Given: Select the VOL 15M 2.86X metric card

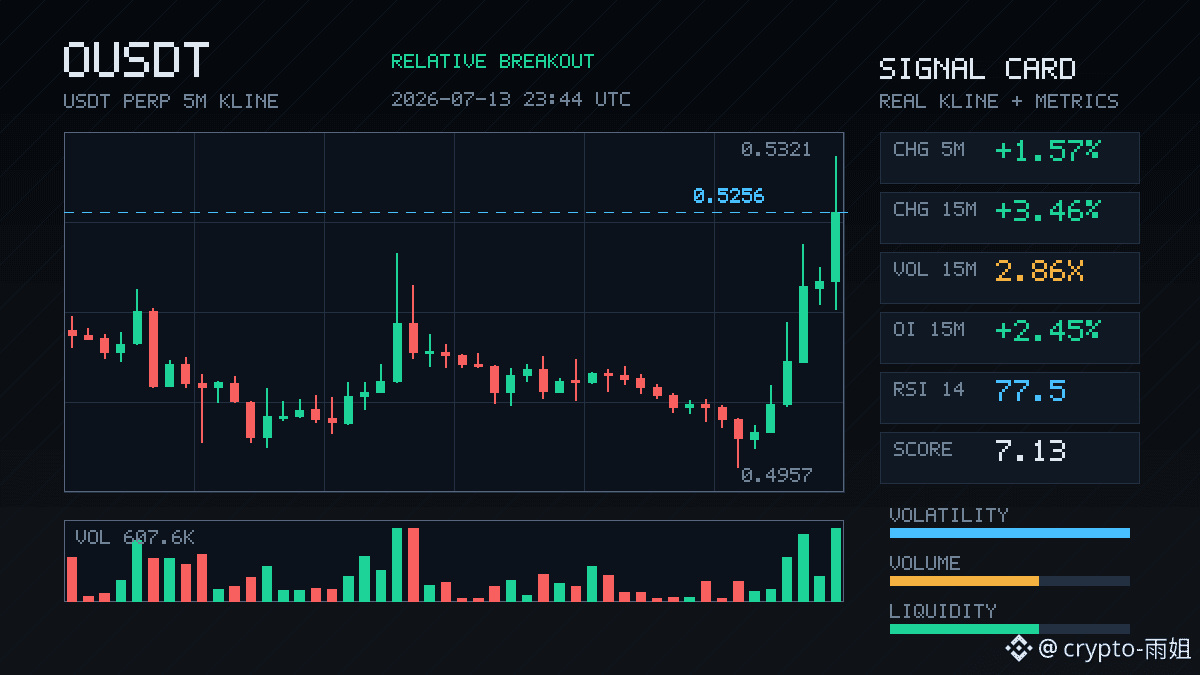Looking at the screenshot, I should [1009, 278].
